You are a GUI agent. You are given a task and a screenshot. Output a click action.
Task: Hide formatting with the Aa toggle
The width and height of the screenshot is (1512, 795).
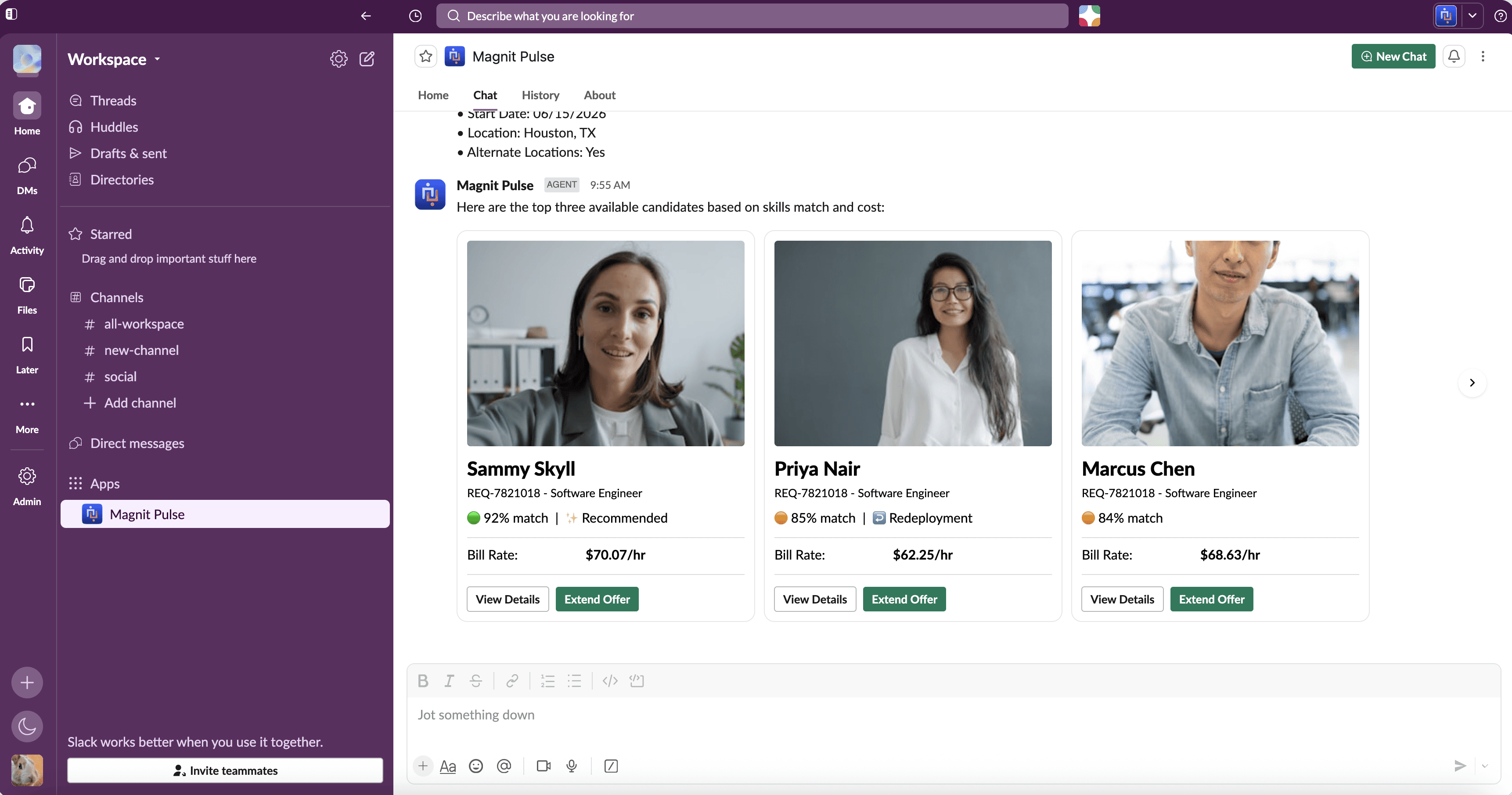point(448,766)
